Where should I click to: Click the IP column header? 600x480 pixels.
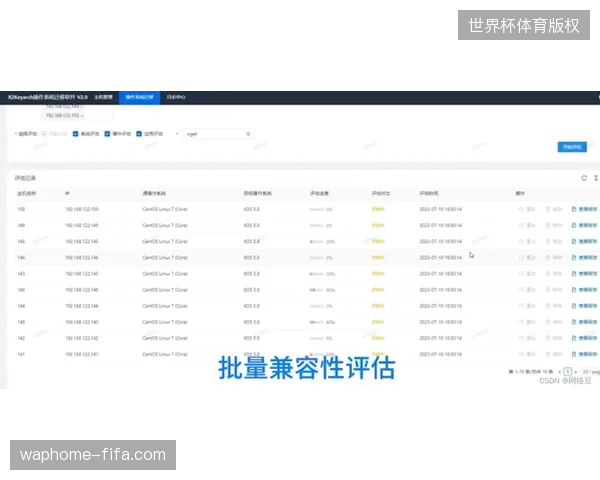[x=67, y=193]
